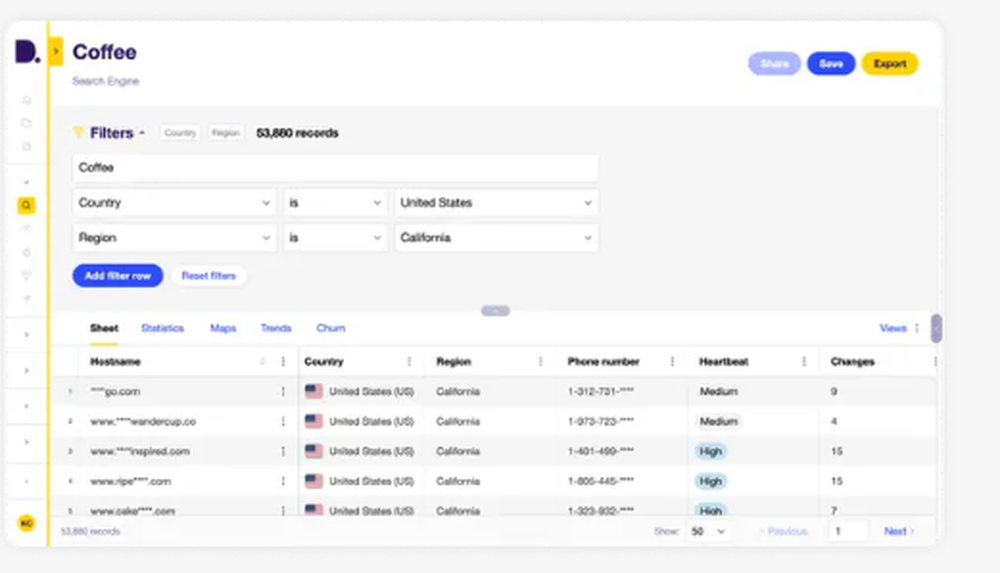This screenshot has width=1000, height=573.
Task: Open the Show 50 rows dropdown
Action: [709, 531]
